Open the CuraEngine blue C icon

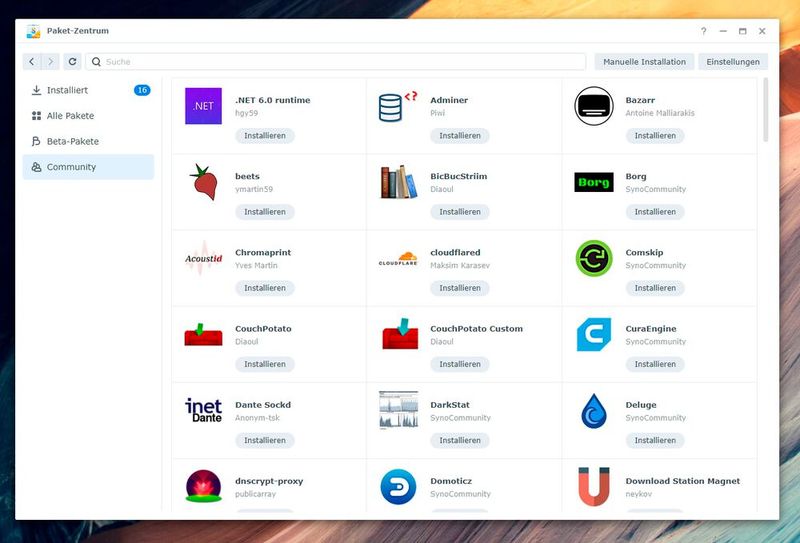594,334
